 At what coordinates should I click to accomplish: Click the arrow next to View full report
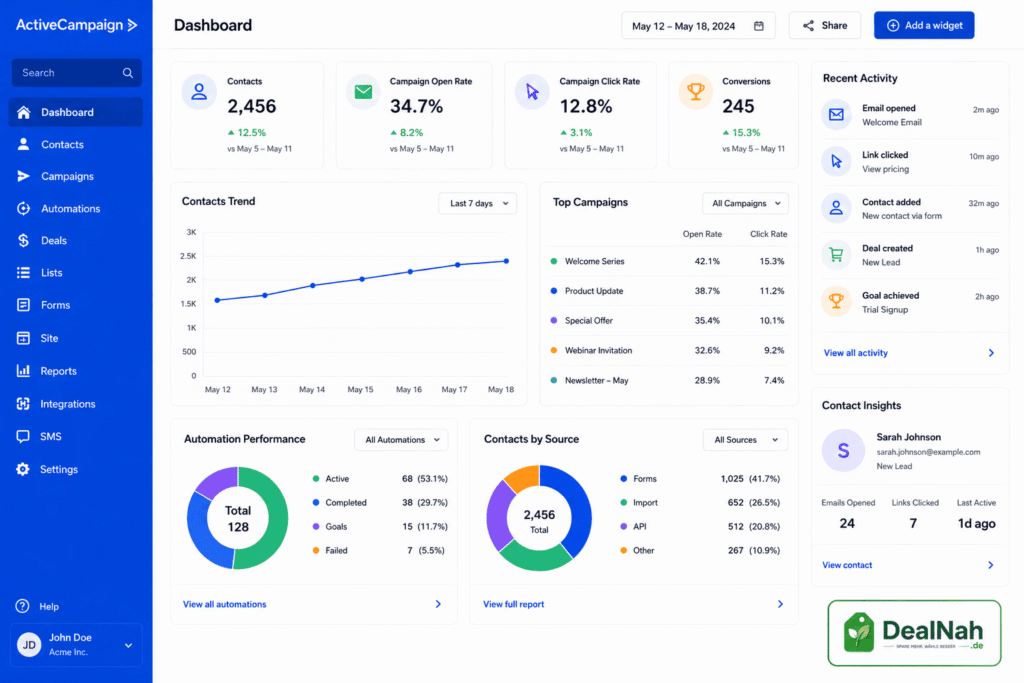coord(780,604)
